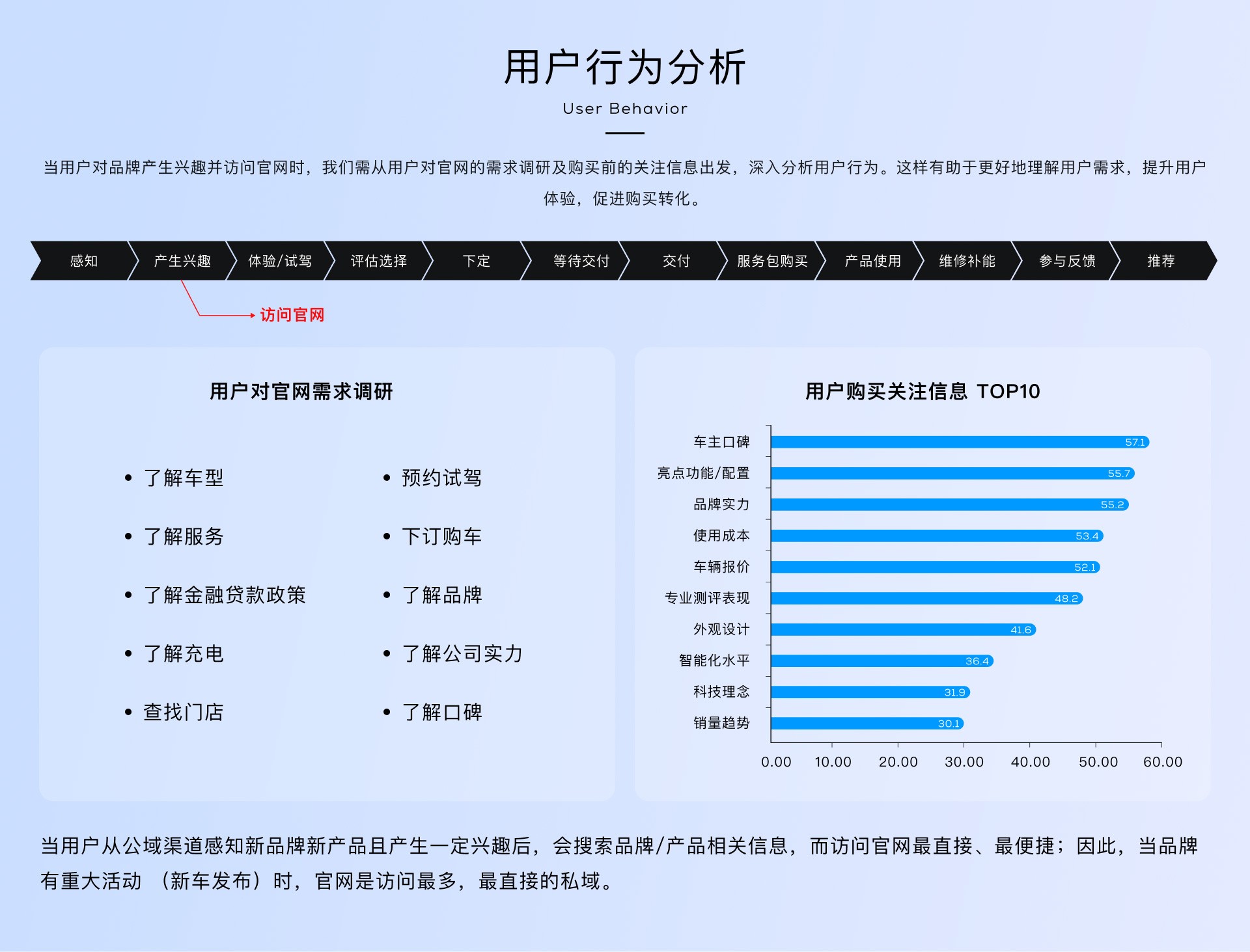The width and height of the screenshot is (1250, 952).
Task: Open the 下定 stage segment
Action: (476, 261)
